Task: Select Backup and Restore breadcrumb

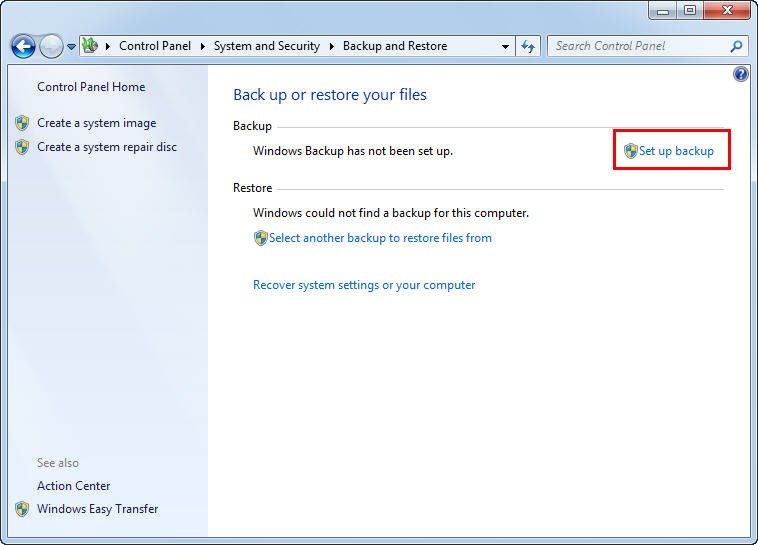Action: point(395,46)
